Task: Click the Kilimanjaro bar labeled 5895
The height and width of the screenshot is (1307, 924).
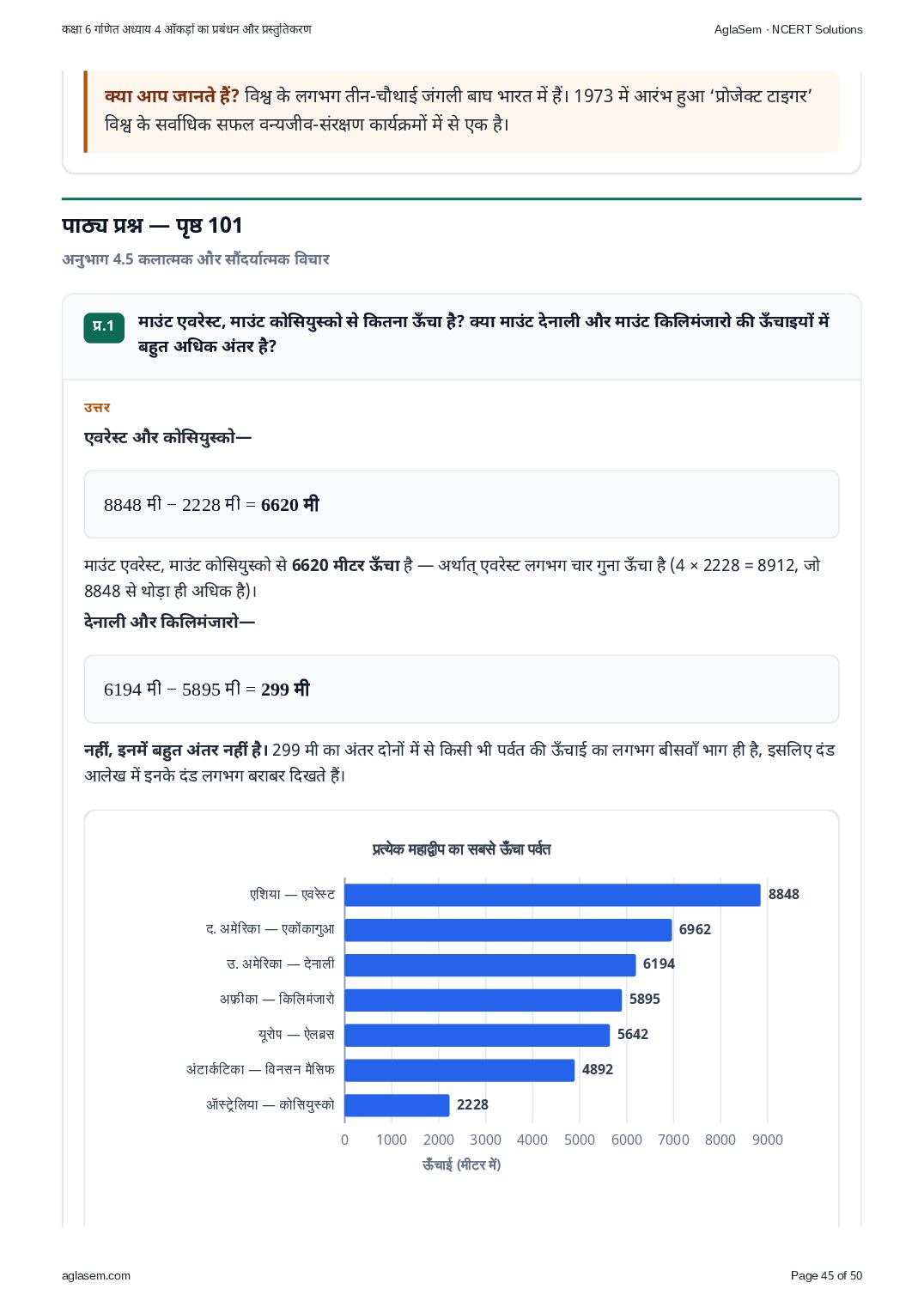Action: 483,1000
